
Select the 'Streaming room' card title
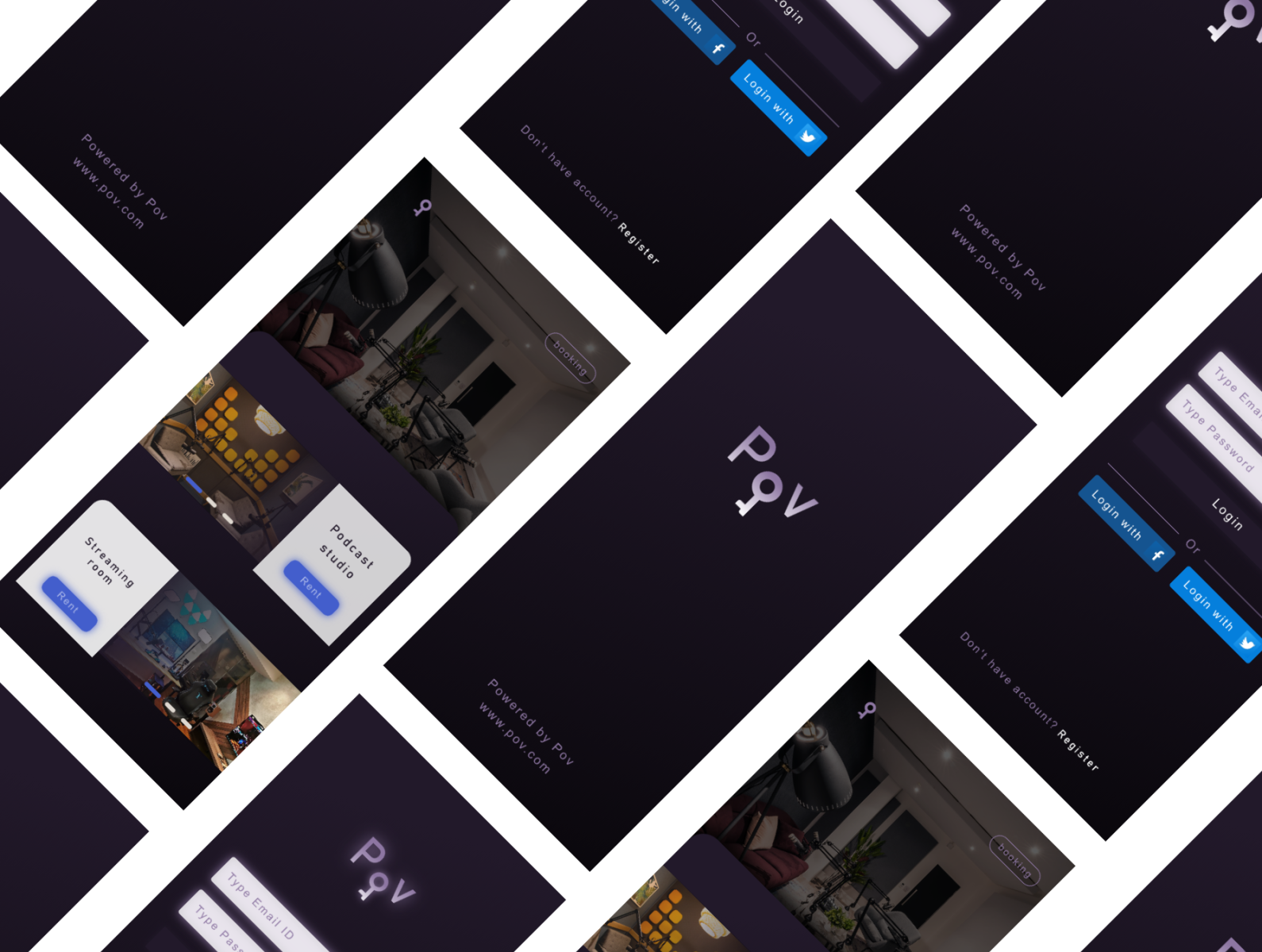(x=109, y=562)
